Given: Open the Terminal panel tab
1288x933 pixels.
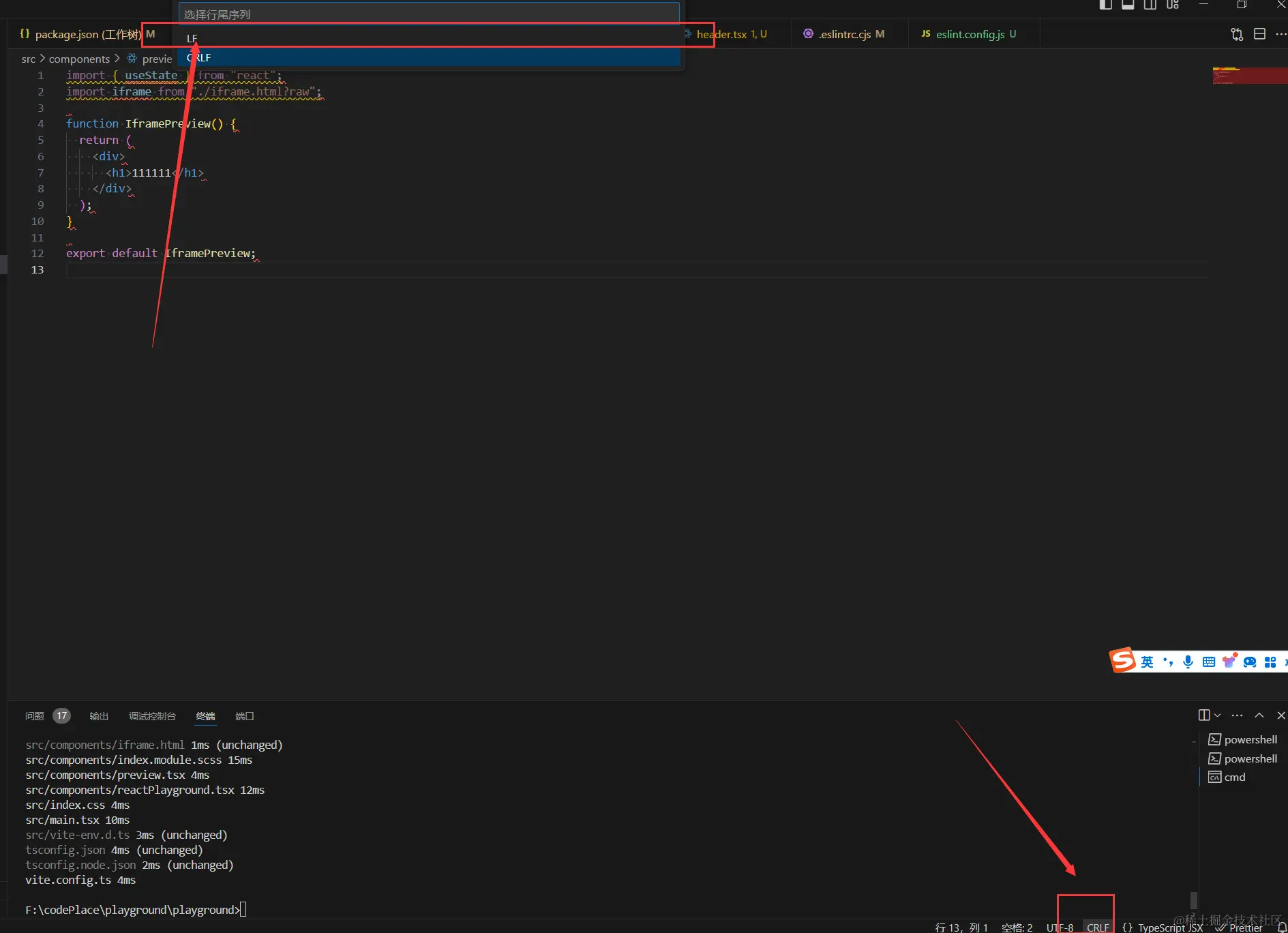Looking at the screenshot, I should click(x=205, y=716).
